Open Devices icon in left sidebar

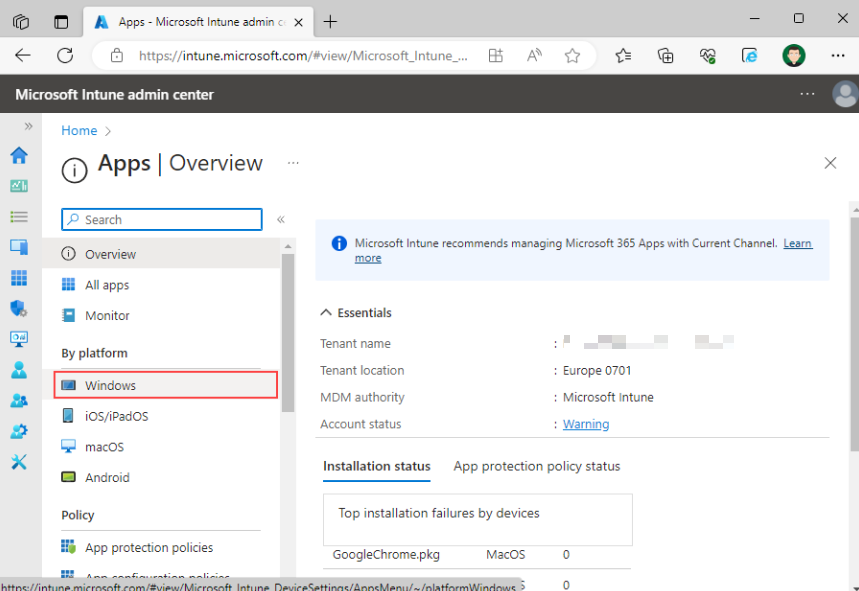[19, 248]
